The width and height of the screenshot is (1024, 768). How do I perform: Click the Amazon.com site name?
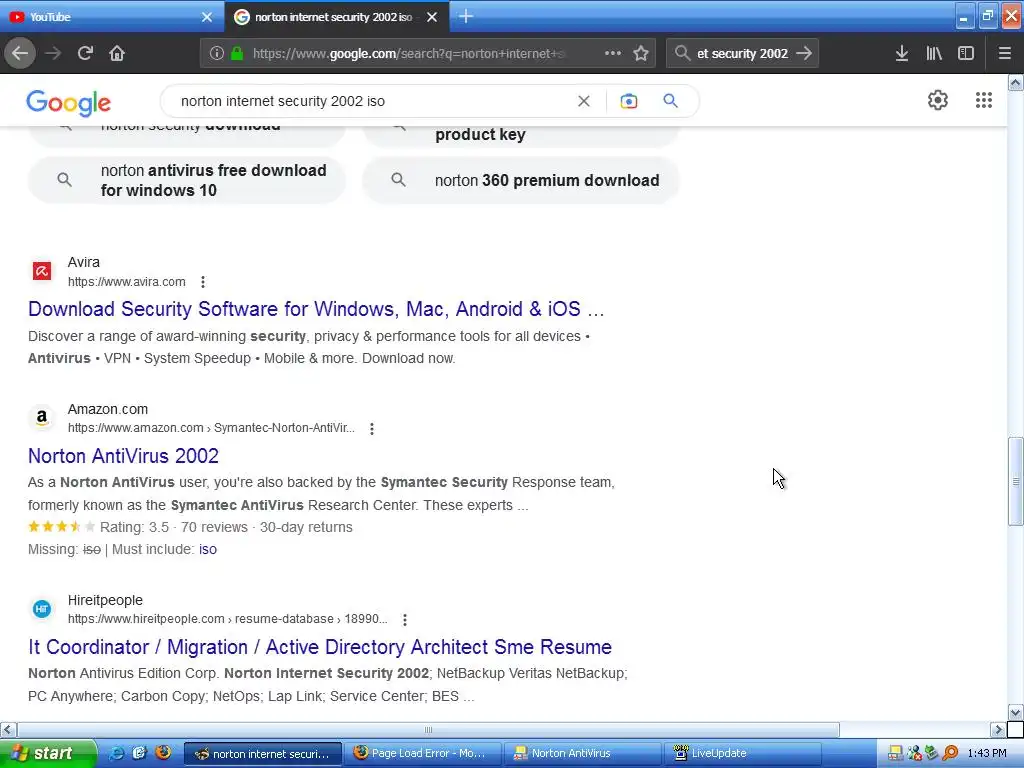(108, 409)
